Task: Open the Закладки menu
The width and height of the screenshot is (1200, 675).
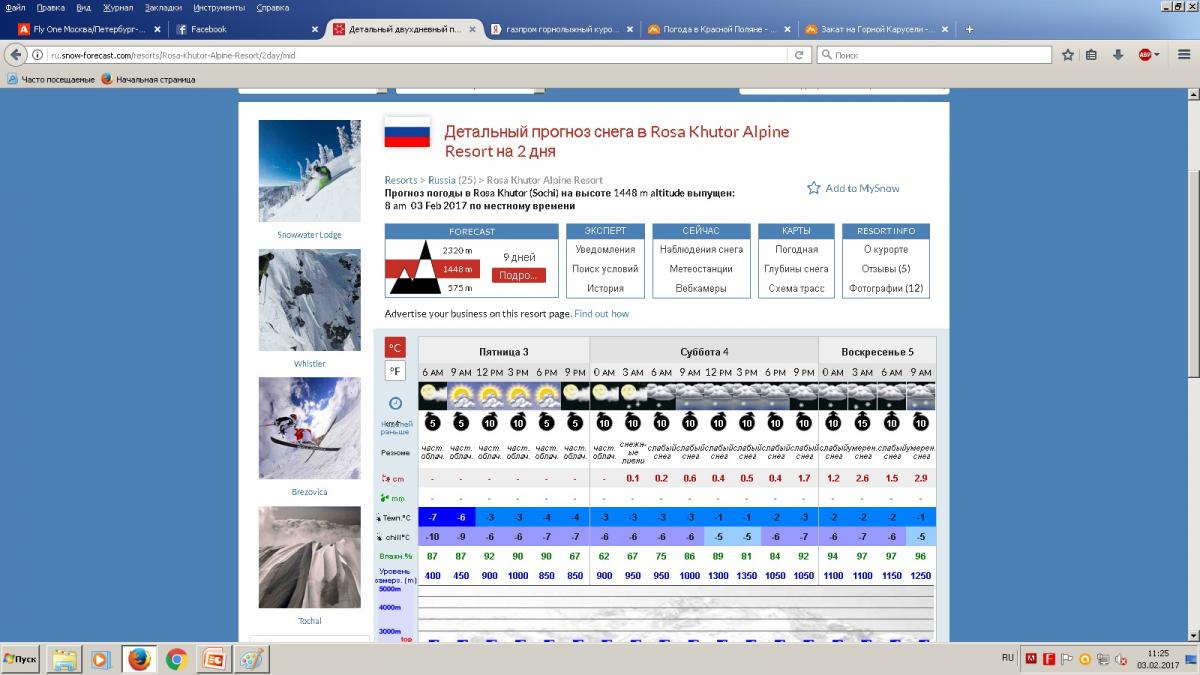Action: 163,7
